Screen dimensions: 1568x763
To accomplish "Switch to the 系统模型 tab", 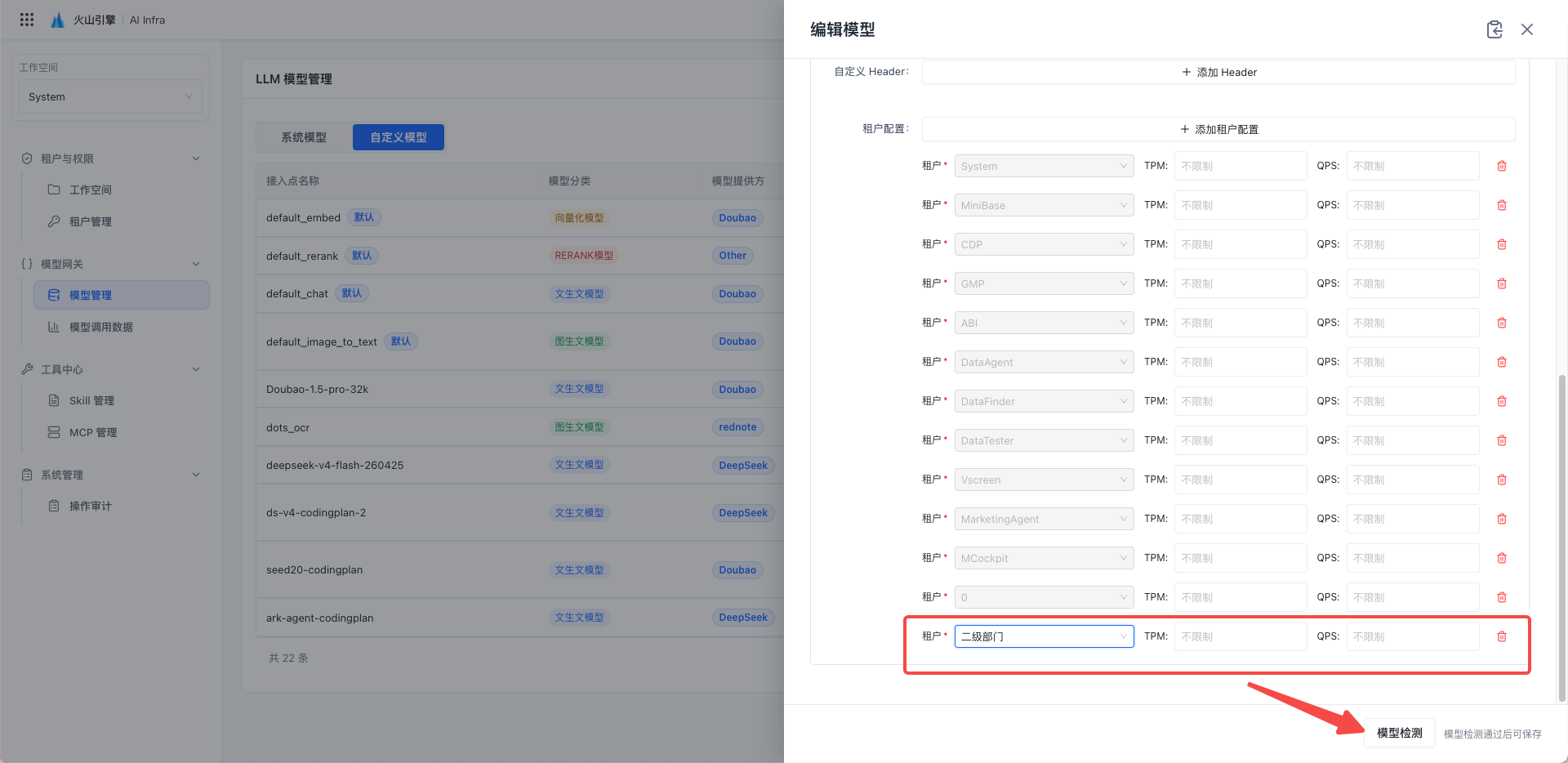I will pos(304,137).
